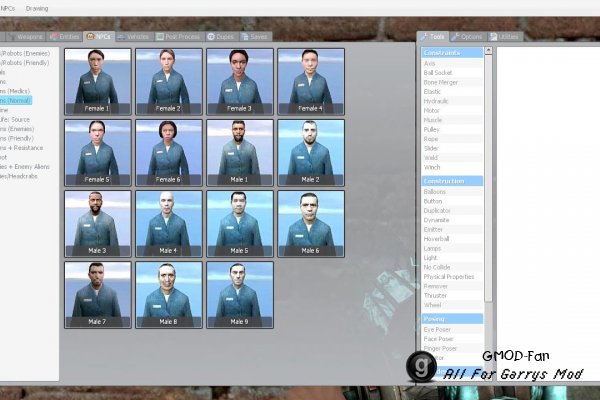This screenshot has width=600, height=400.
Task: Choose the Button tool
Action: tap(452, 201)
